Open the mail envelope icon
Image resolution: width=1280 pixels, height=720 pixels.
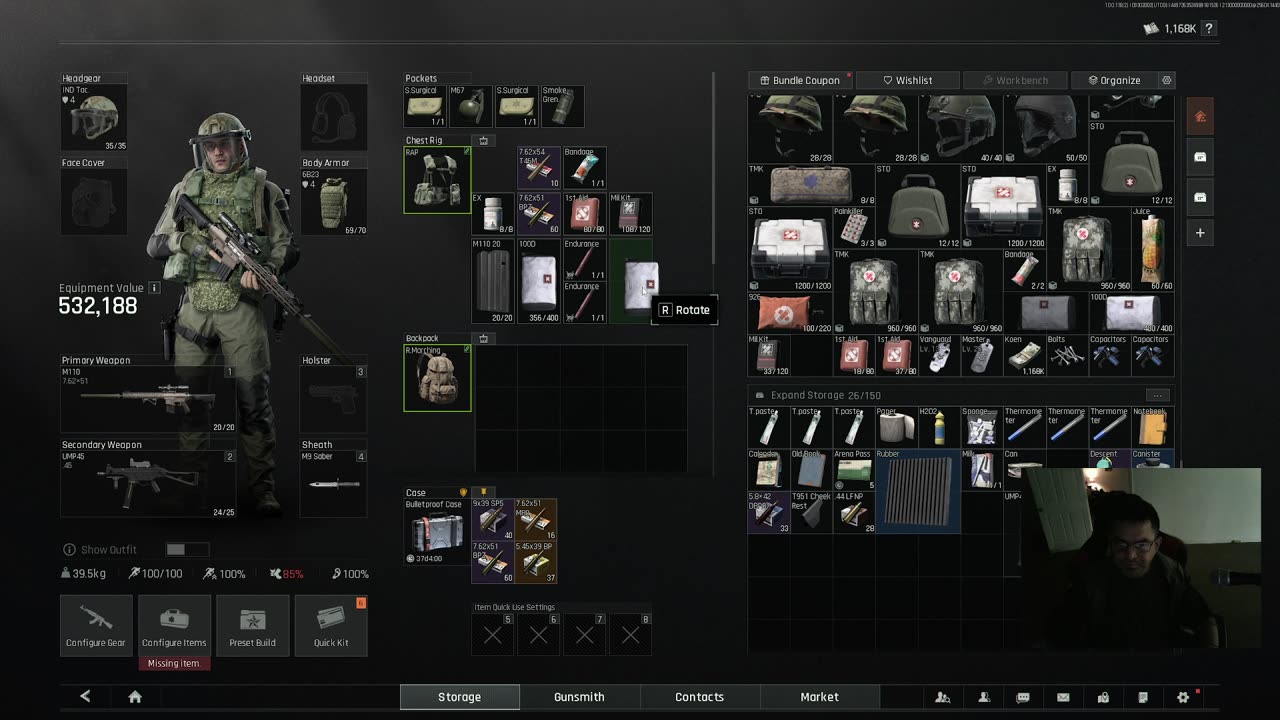point(1063,697)
